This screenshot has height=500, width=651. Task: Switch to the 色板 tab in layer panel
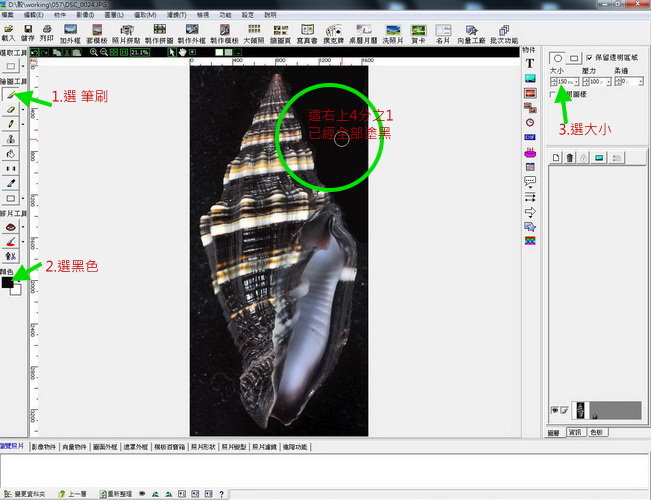point(598,433)
